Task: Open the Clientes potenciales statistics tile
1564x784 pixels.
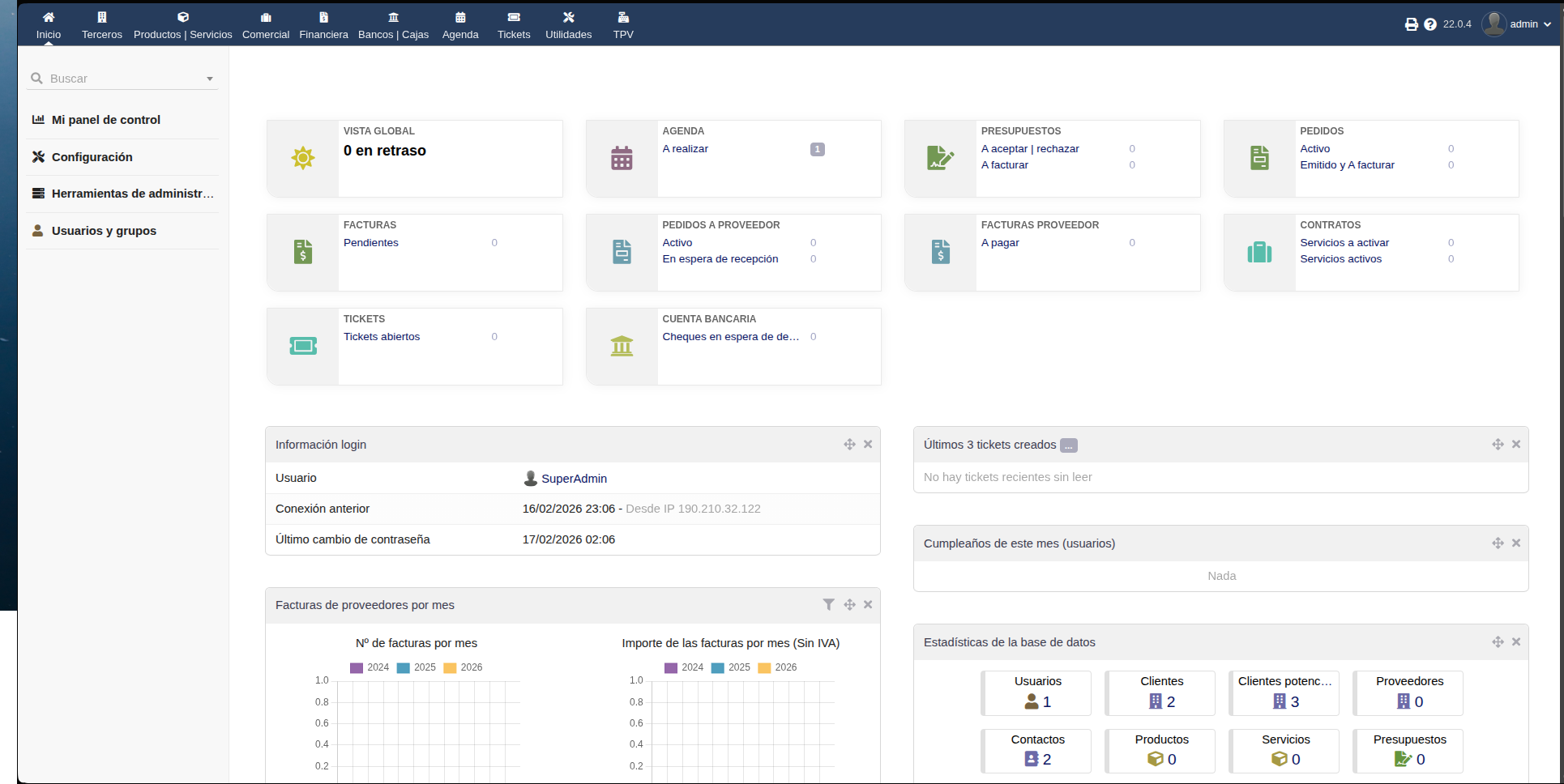Action: pyautogui.click(x=1285, y=693)
